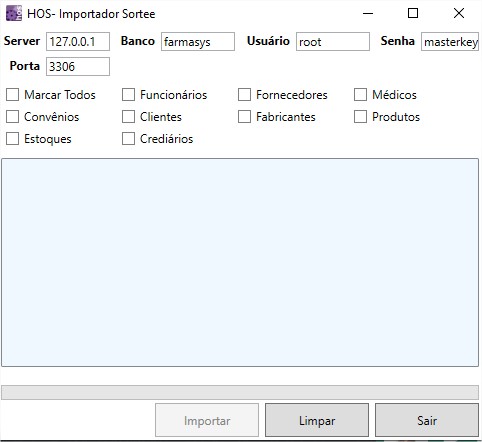
Task: Toggle the Crediários checkbox
Action: [128, 139]
